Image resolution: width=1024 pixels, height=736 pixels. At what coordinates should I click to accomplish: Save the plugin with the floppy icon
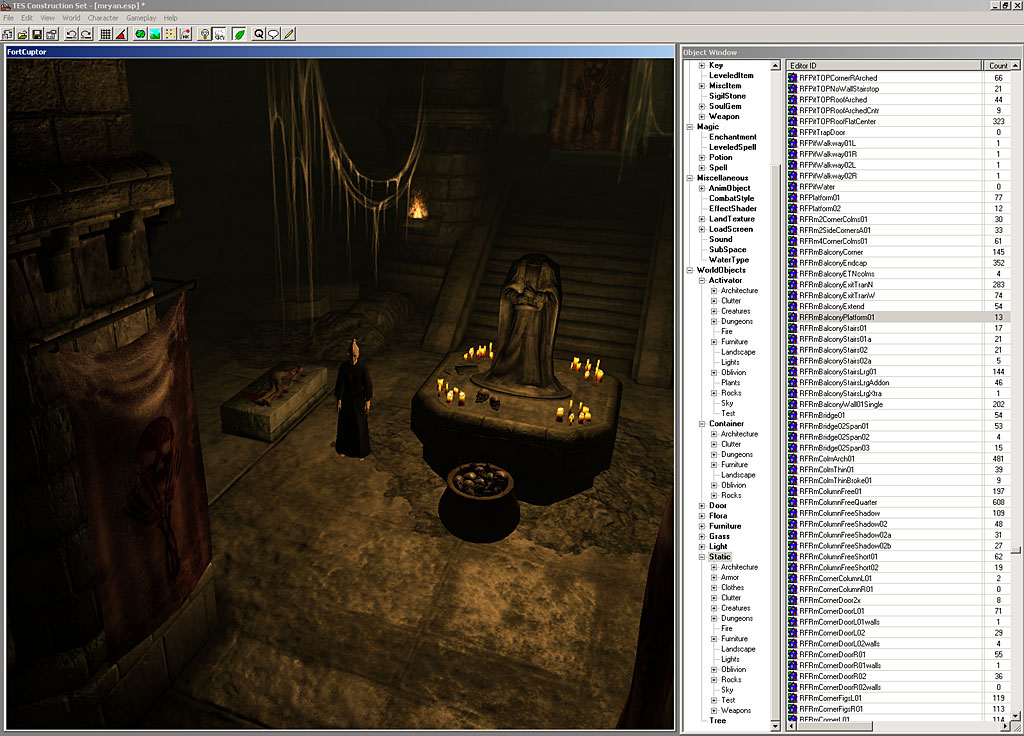(x=37, y=34)
